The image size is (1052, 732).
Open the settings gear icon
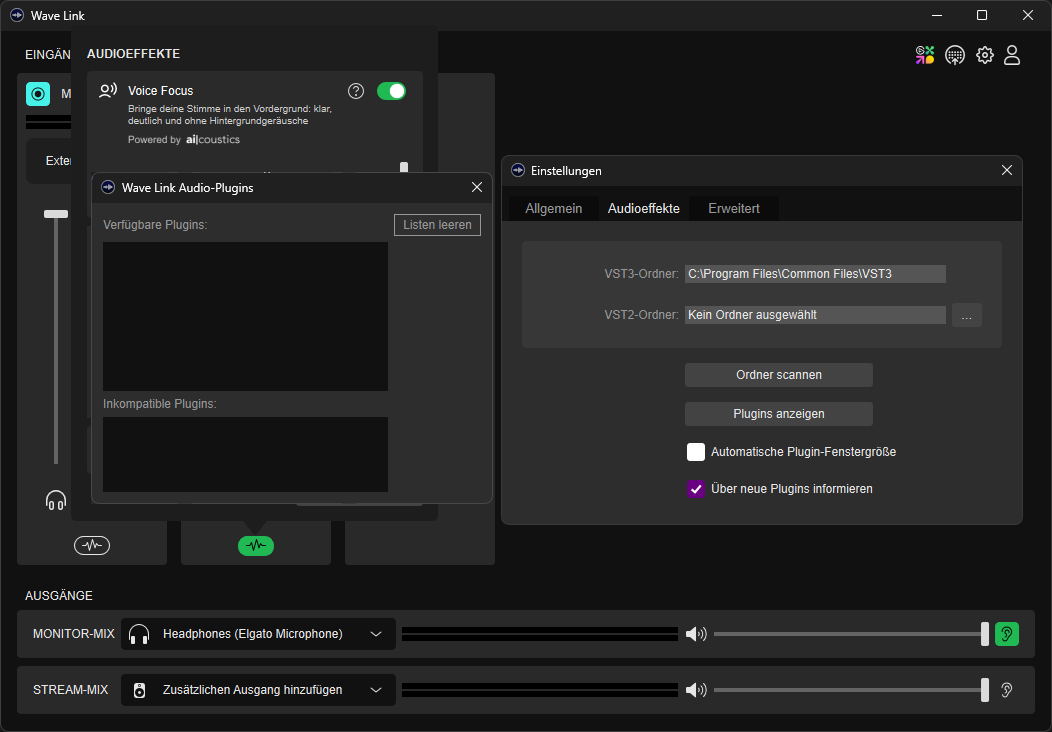pos(985,55)
